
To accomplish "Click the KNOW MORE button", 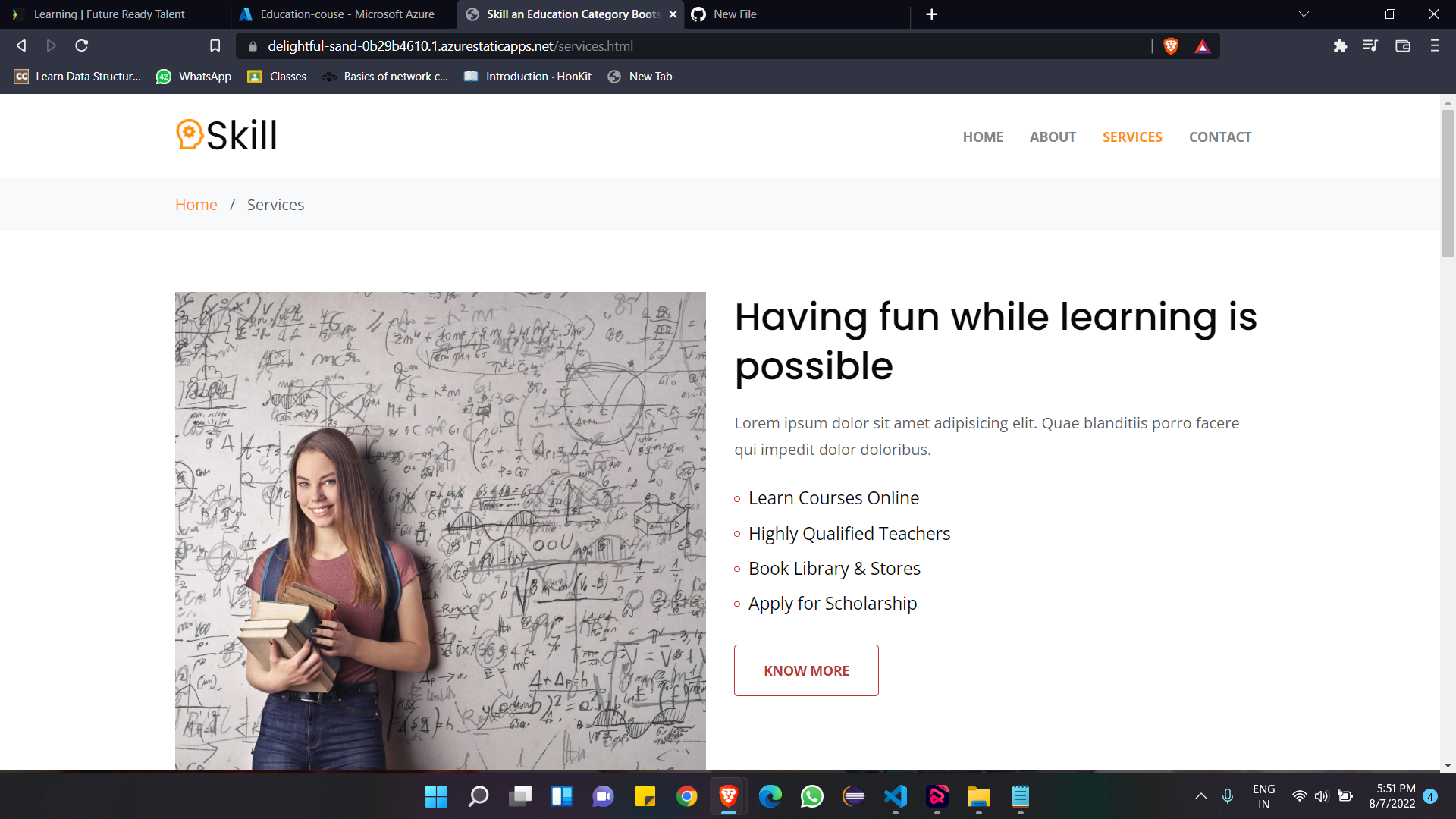I will pos(806,670).
